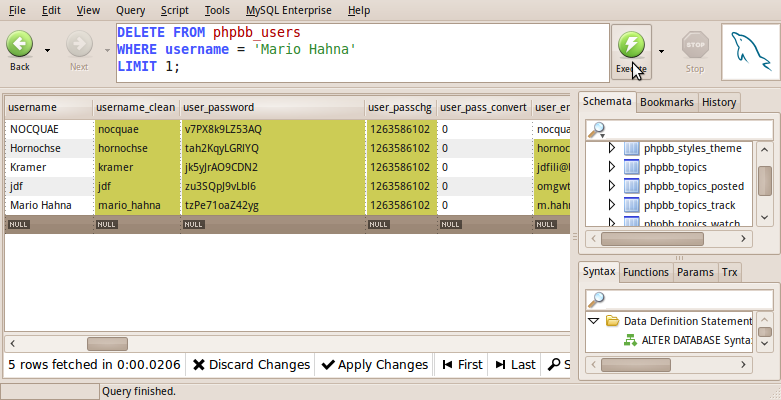Click the result grid scroll-left arrow

(x=12, y=343)
